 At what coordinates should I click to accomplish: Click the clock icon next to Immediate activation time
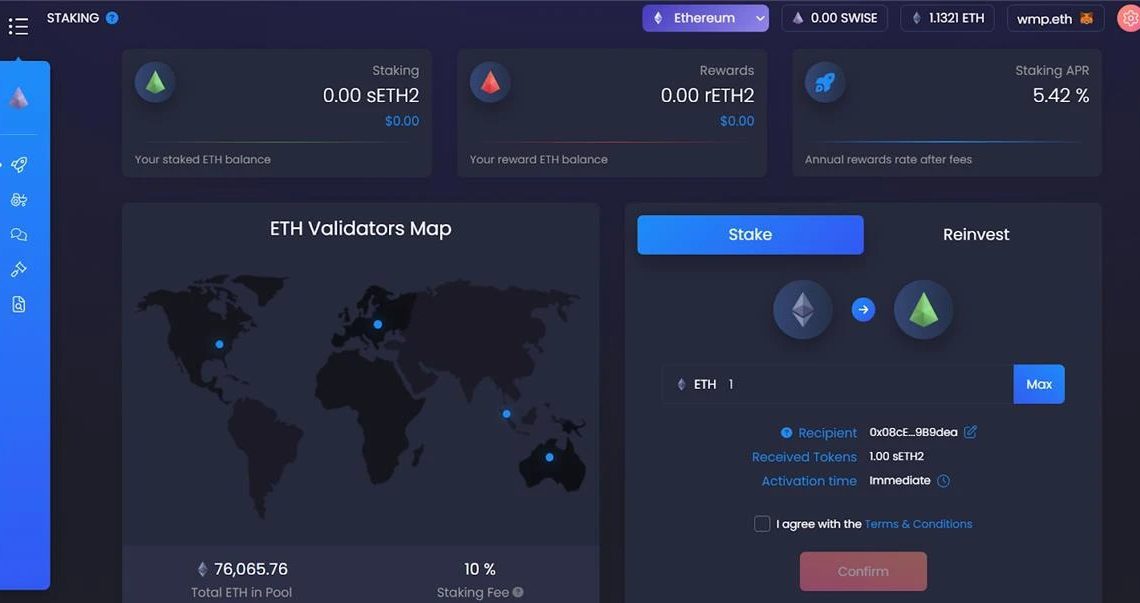944,480
